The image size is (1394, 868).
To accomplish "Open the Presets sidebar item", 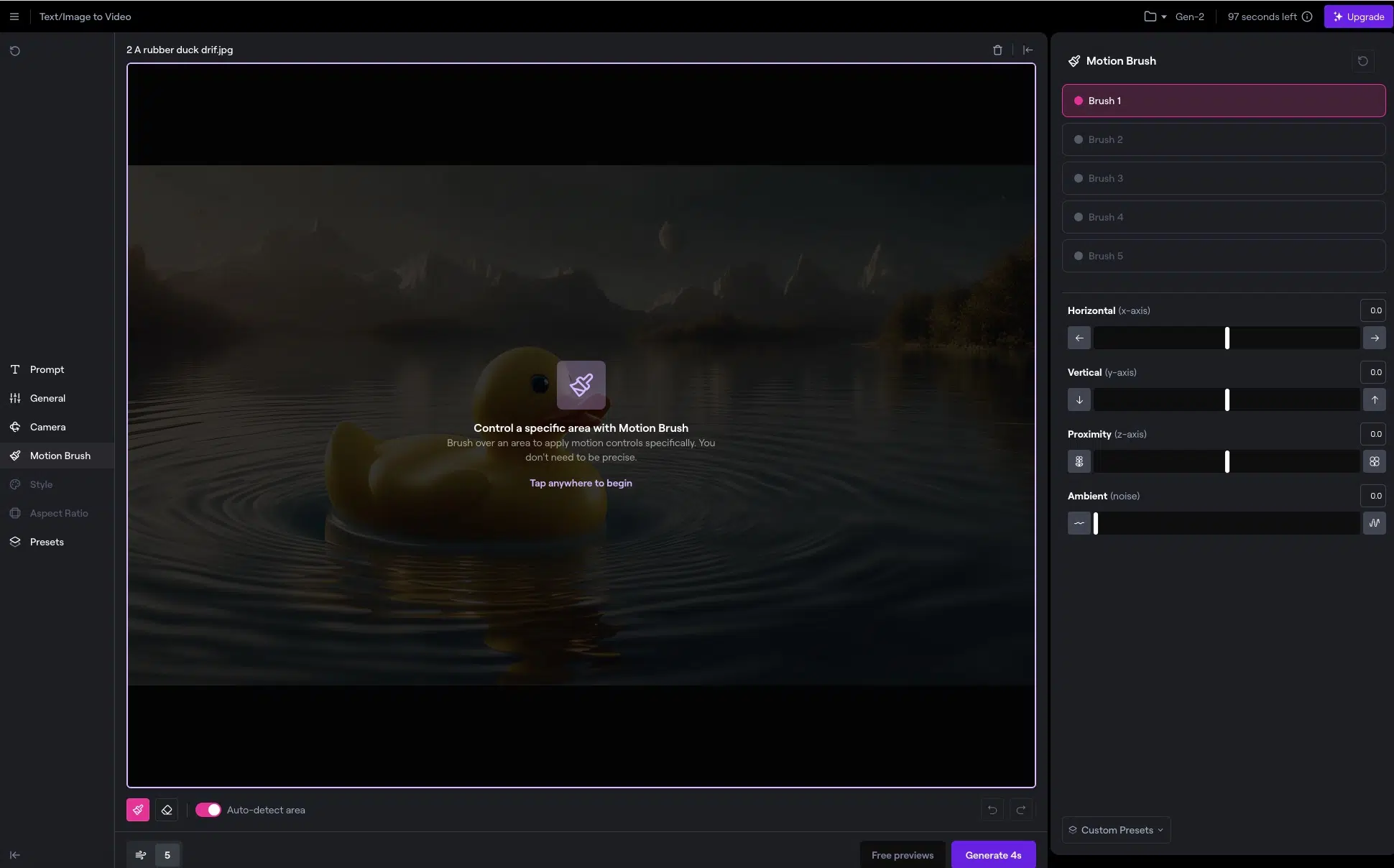I will pos(47,542).
